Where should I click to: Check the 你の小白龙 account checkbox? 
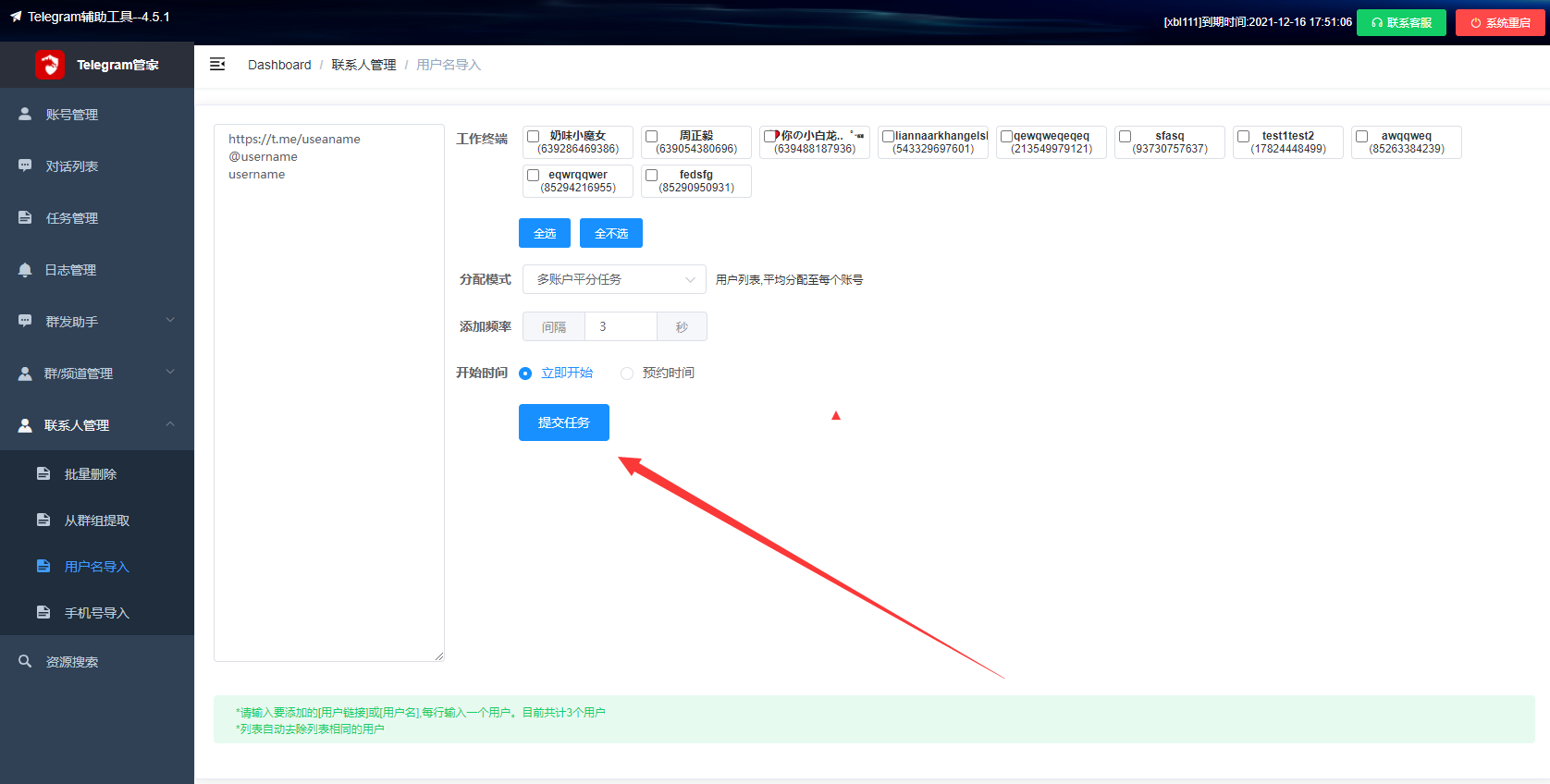point(770,137)
